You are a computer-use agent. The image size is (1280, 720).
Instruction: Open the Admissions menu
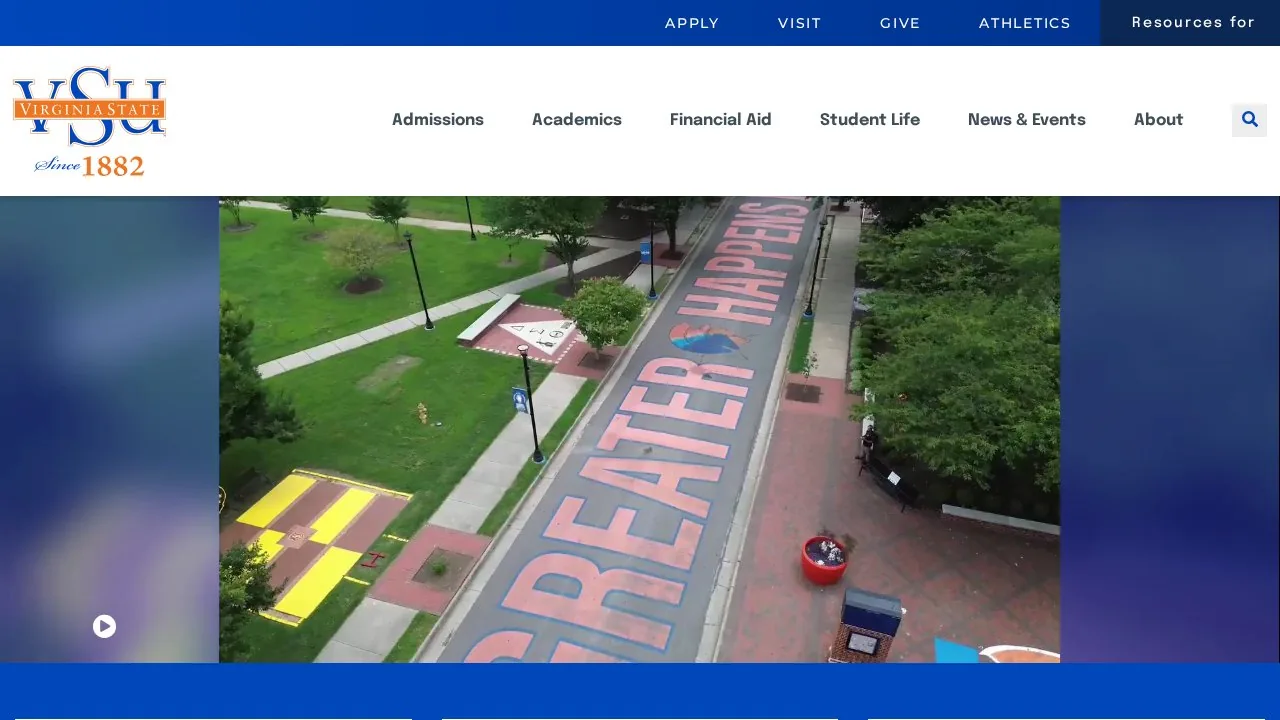(x=438, y=120)
